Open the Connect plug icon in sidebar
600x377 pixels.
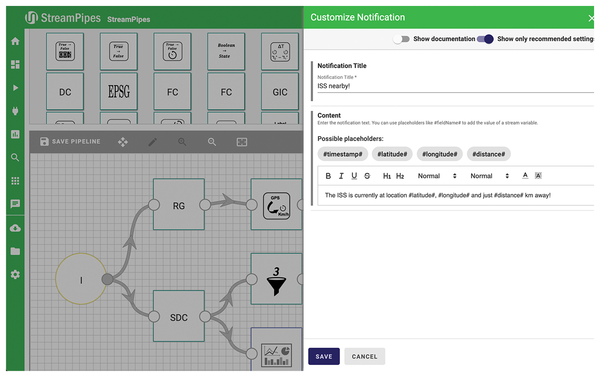pos(15,111)
